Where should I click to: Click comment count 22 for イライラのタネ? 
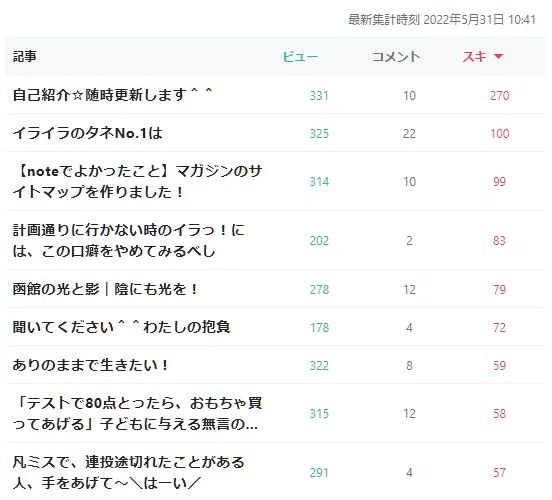click(409, 133)
